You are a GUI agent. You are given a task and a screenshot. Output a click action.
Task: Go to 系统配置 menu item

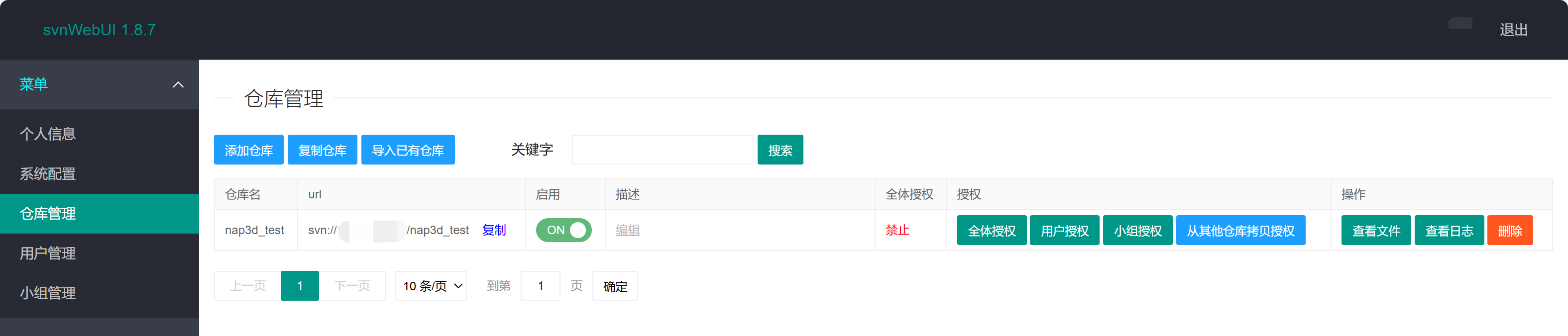pos(47,174)
